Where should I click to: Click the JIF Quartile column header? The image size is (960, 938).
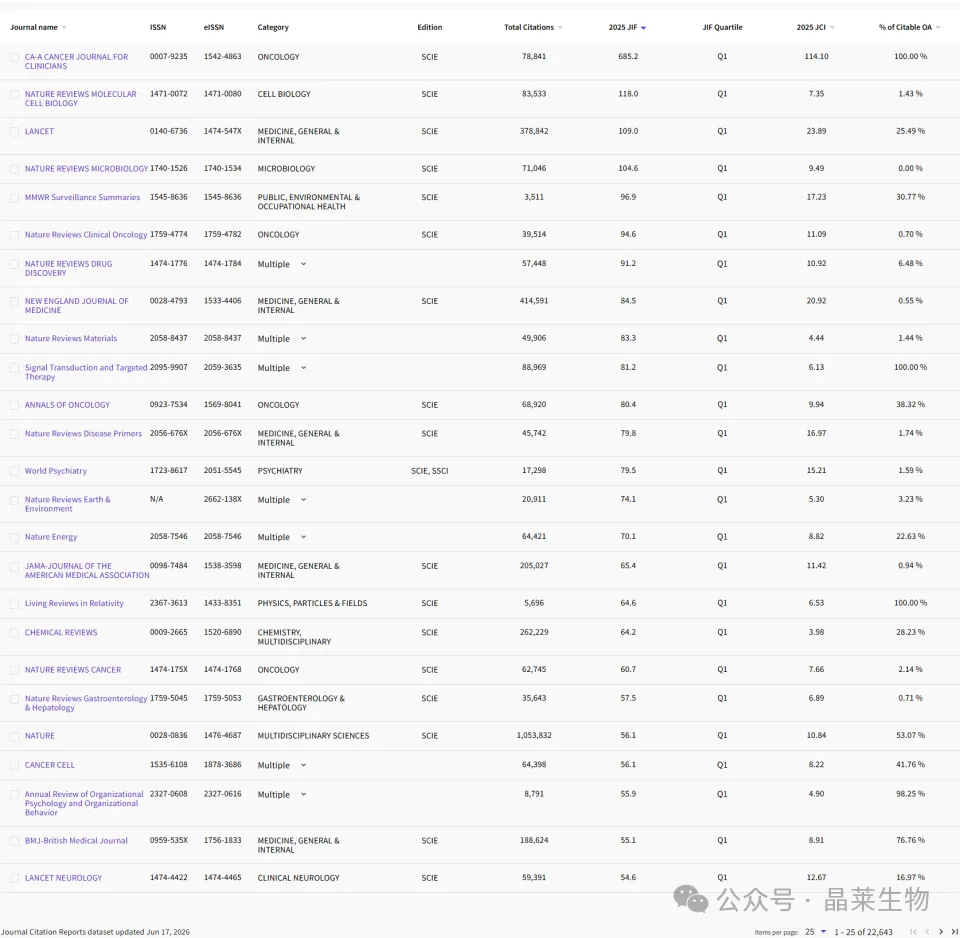tap(722, 28)
